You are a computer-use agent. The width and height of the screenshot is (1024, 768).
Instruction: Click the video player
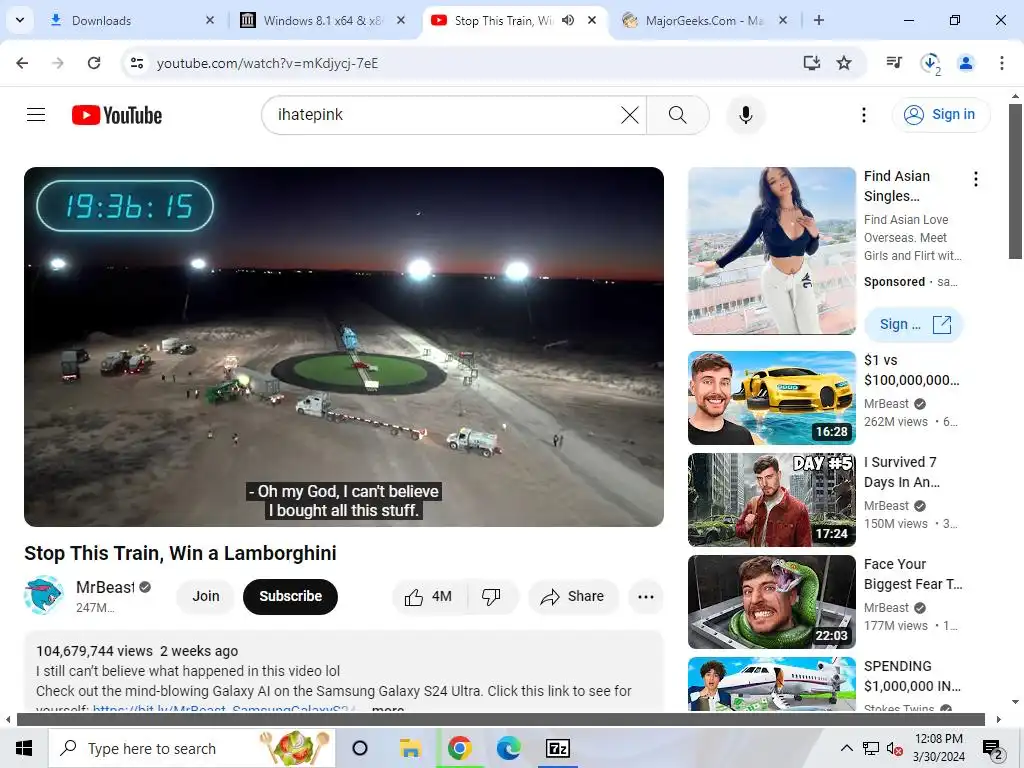point(344,347)
